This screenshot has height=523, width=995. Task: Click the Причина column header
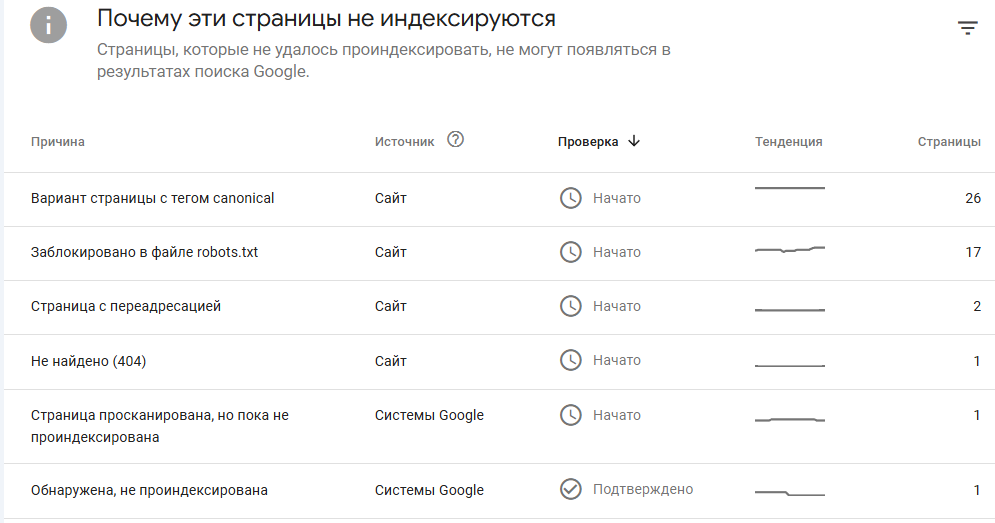[58, 142]
